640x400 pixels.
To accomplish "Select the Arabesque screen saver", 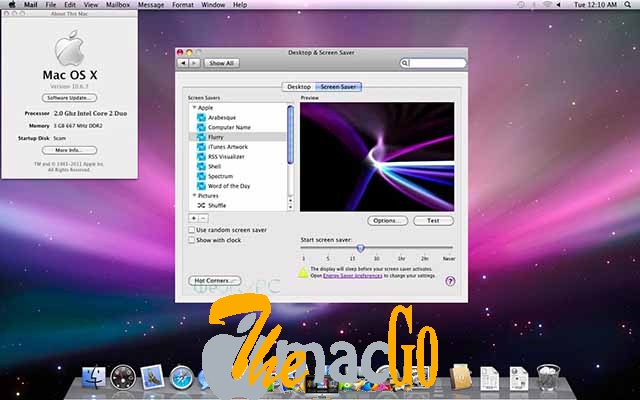I will click(238, 118).
